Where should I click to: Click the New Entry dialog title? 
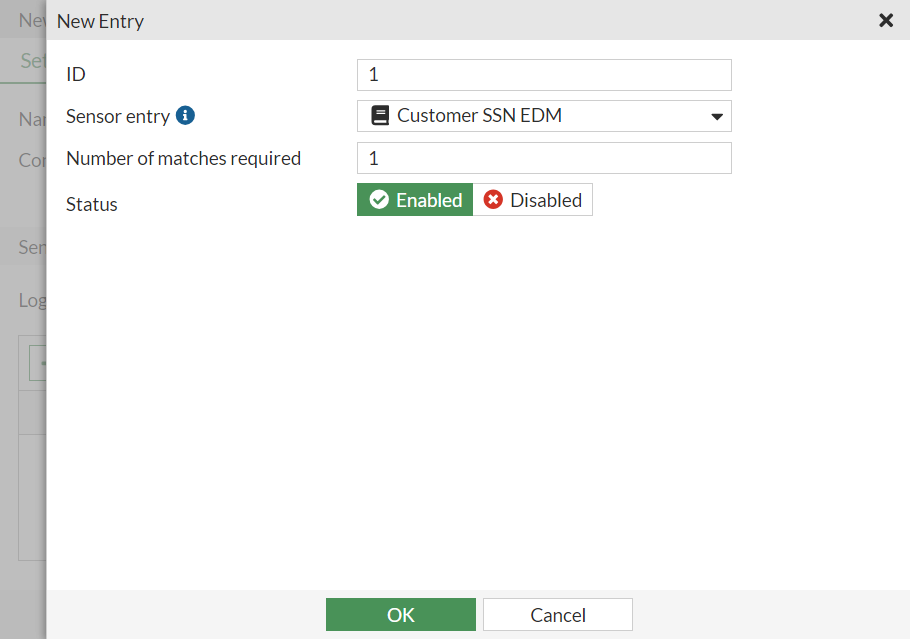click(x=100, y=20)
